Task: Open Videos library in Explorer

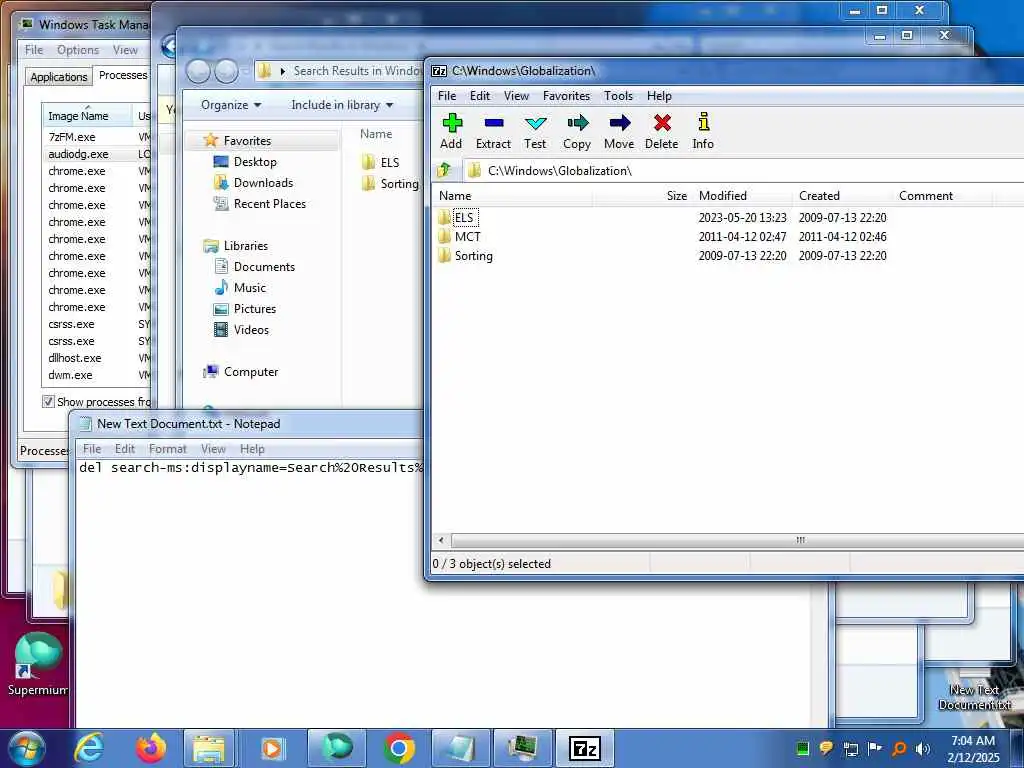Action: pyautogui.click(x=251, y=330)
